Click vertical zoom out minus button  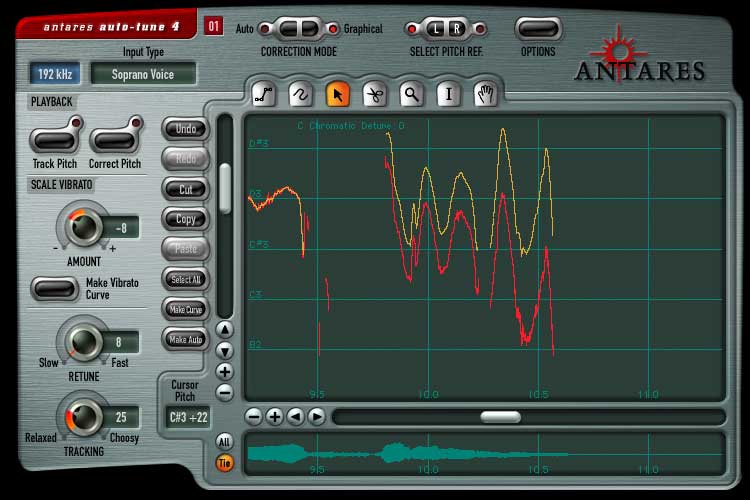point(224,393)
